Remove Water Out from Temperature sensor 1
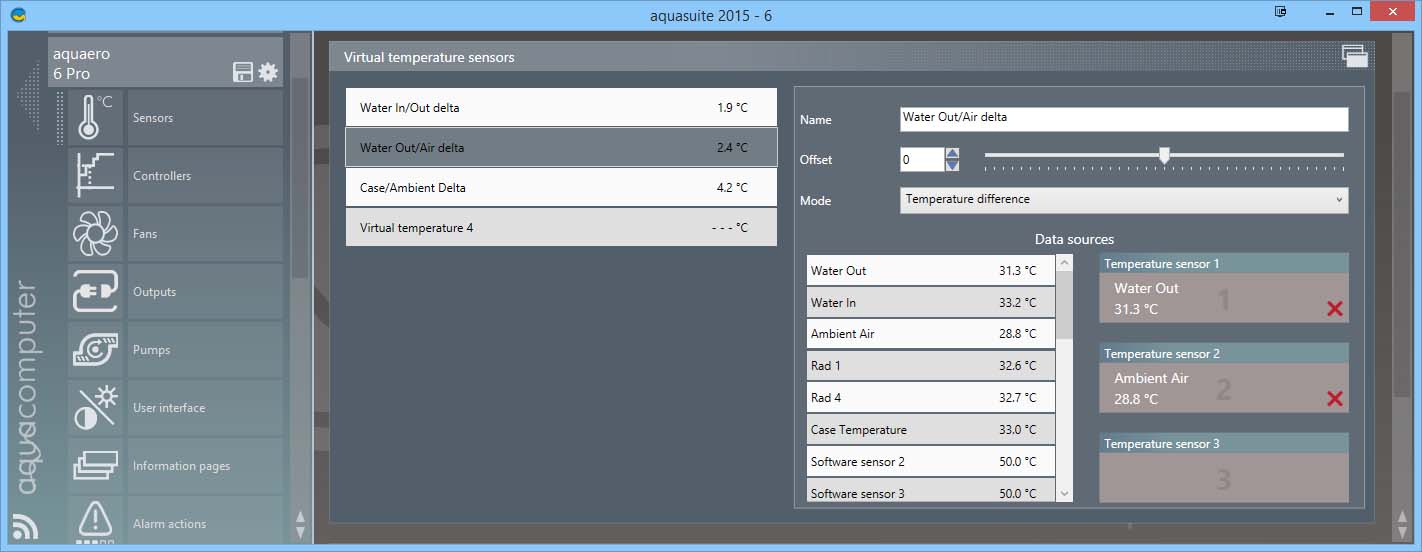 click(1334, 309)
